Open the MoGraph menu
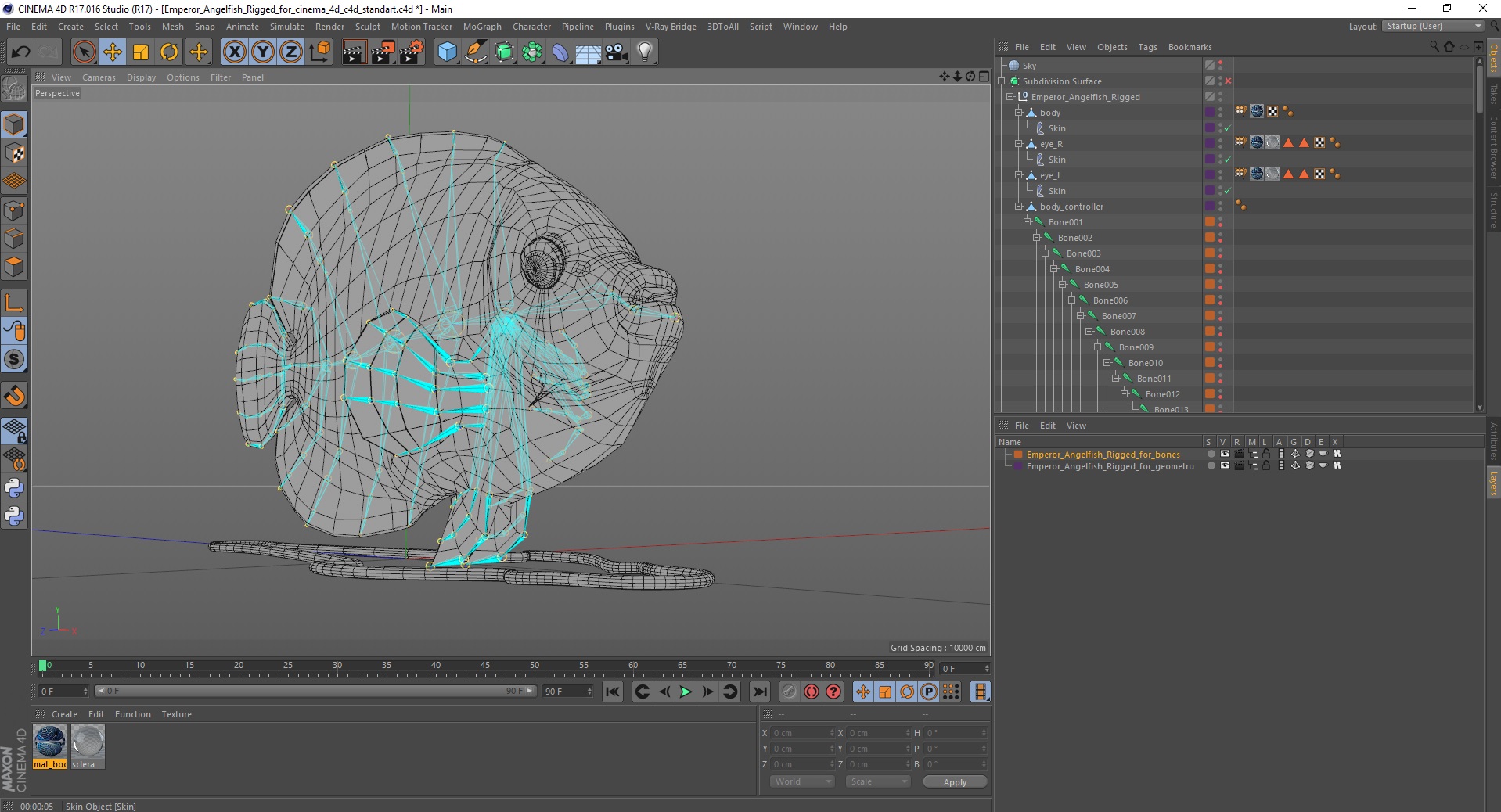The height and width of the screenshot is (812, 1501). pyautogui.click(x=482, y=27)
